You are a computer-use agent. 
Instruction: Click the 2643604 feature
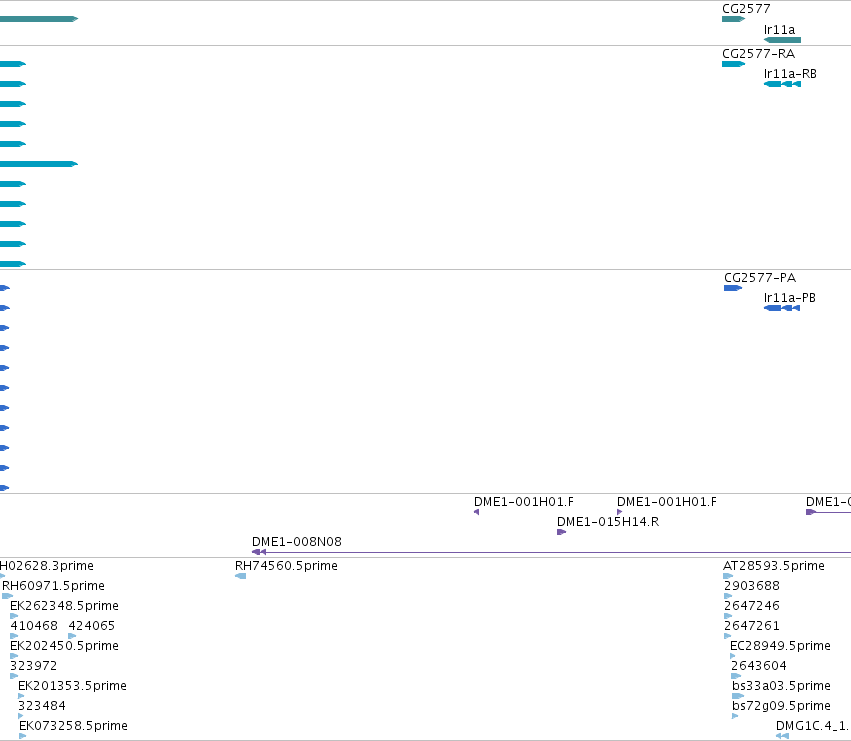click(736, 676)
